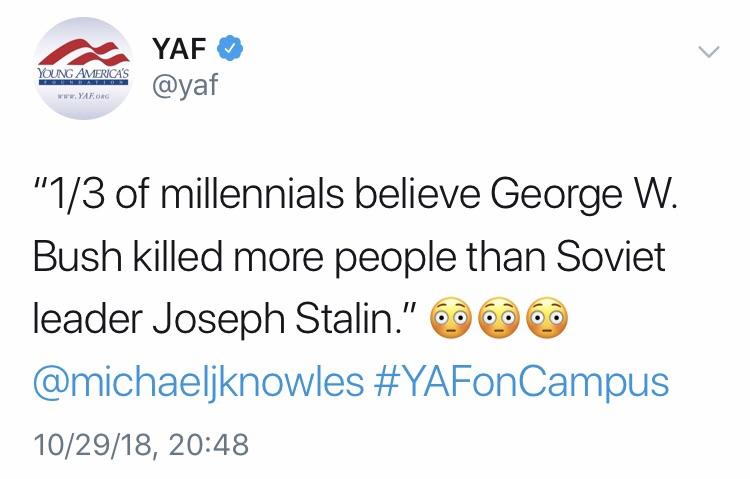
Task: Click the words George W. in tweet
Action: pyautogui.click(x=585, y=195)
